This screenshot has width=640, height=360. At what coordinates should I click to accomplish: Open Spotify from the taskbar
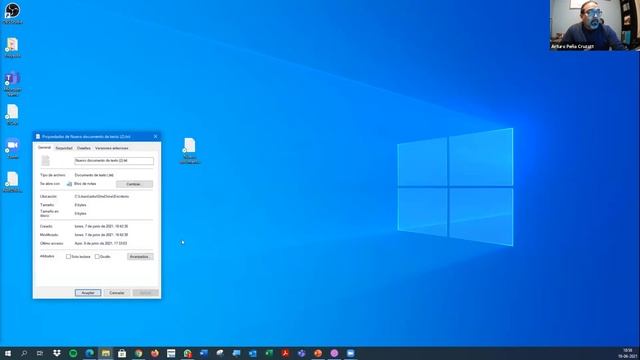pyautogui.click(x=73, y=353)
